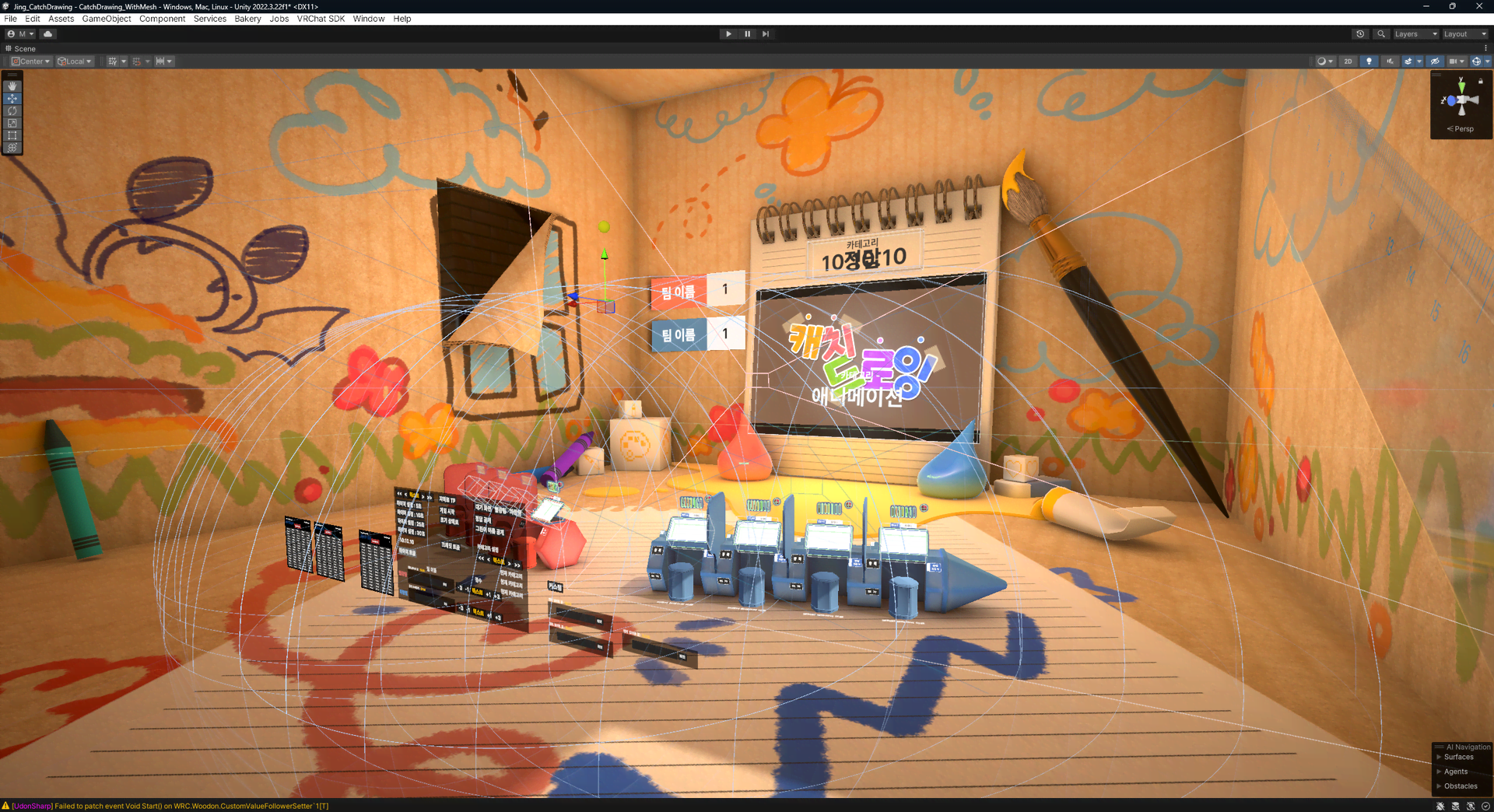Open the Bakery menu
This screenshot has width=1494, height=812.
click(x=247, y=19)
